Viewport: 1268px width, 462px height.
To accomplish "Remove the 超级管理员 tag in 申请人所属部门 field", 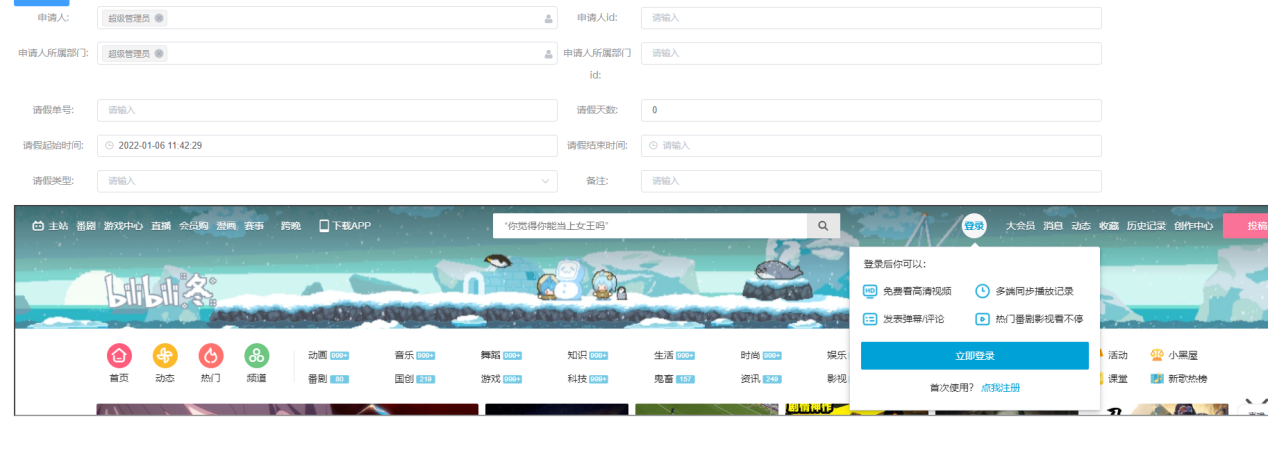I will click(x=159, y=53).
